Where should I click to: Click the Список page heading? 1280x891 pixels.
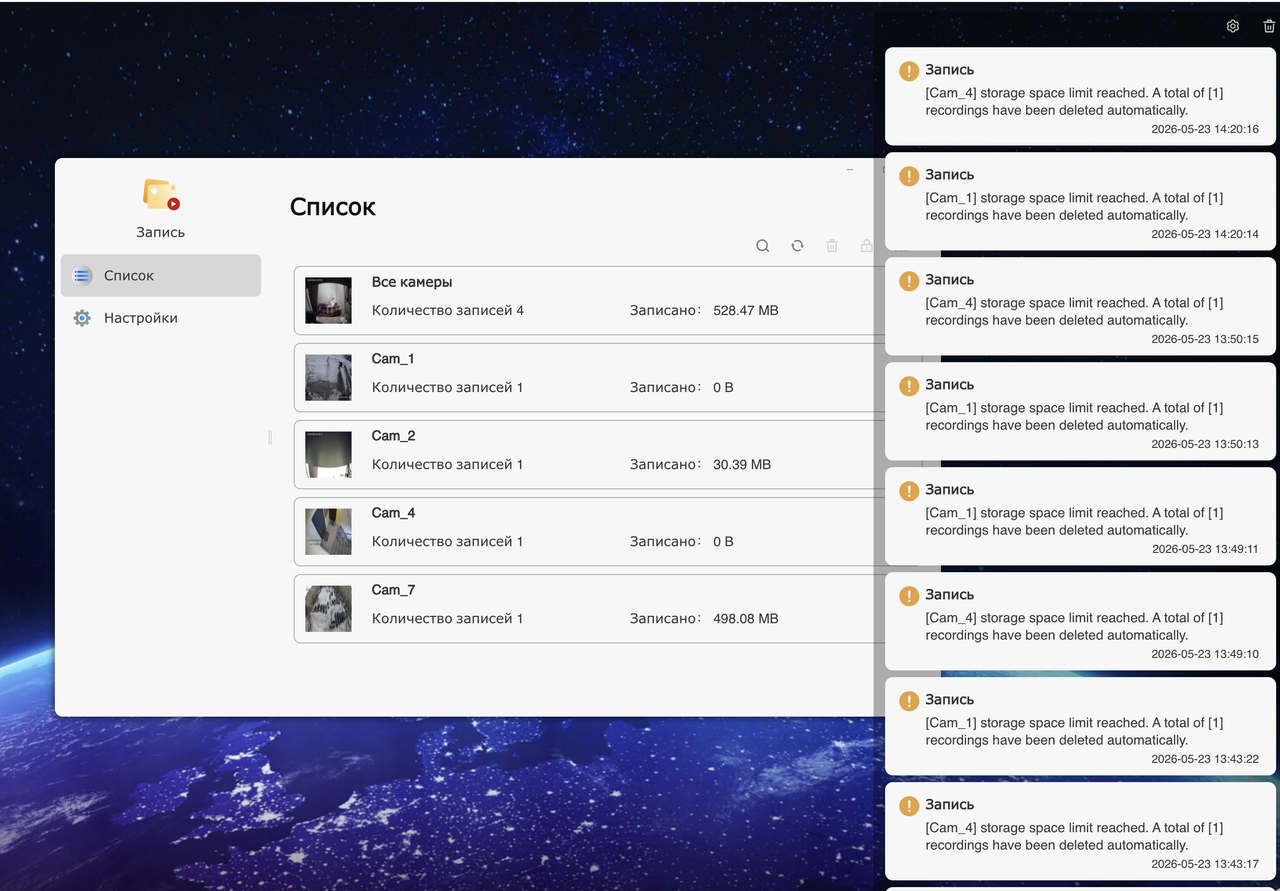tap(333, 207)
